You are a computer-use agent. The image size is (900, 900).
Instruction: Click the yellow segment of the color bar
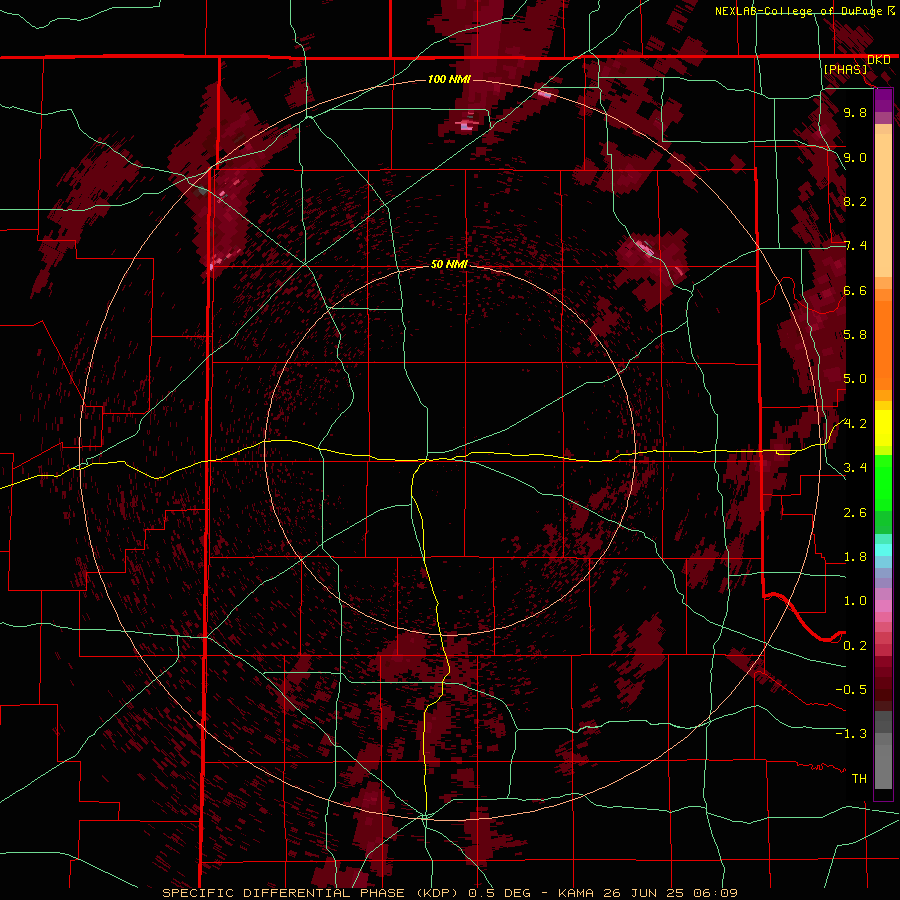tap(883, 428)
